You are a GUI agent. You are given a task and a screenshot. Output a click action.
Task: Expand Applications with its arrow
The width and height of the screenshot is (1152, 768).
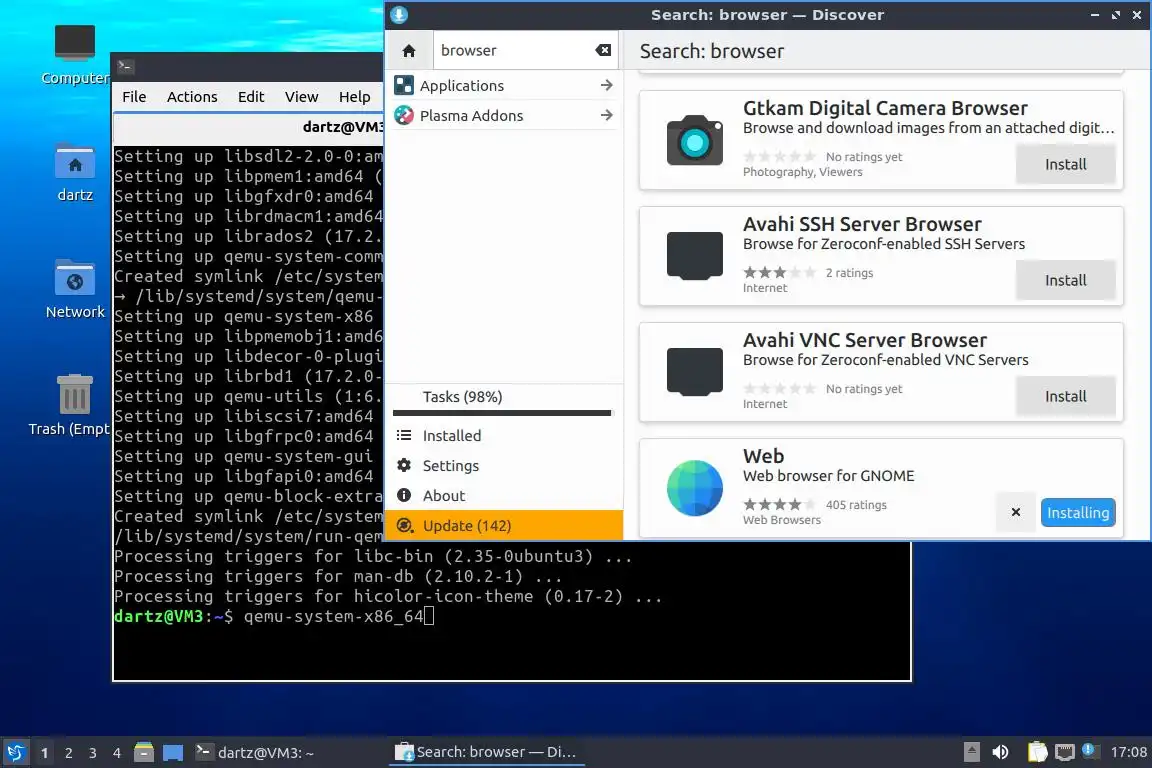[x=606, y=85]
